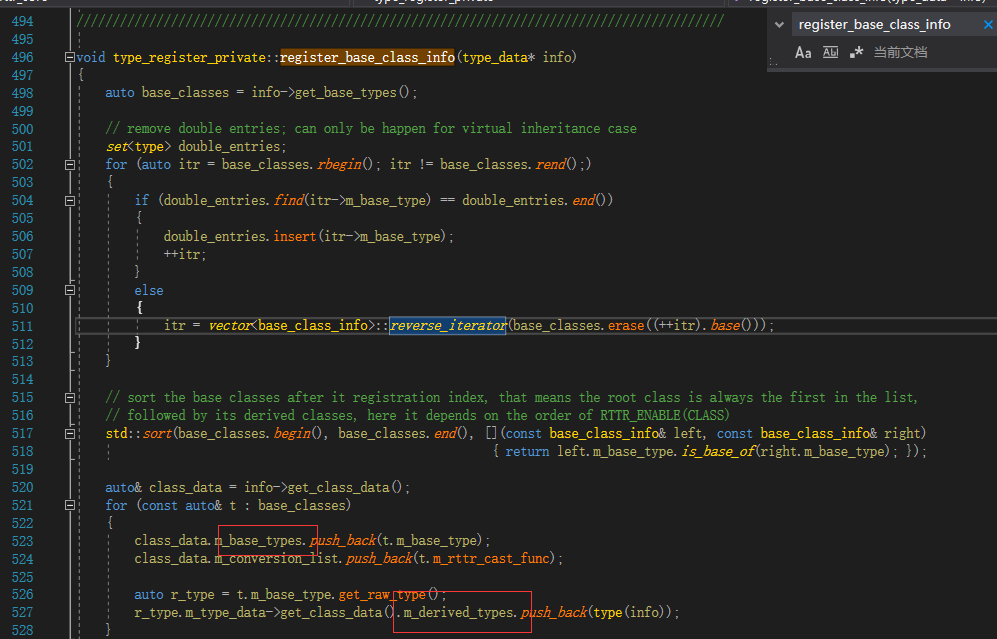Viewport: 997px width, 639px height.
Task: Select the highlighted reverse_iterator token
Action: pyautogui.click(x=447, y=325)
